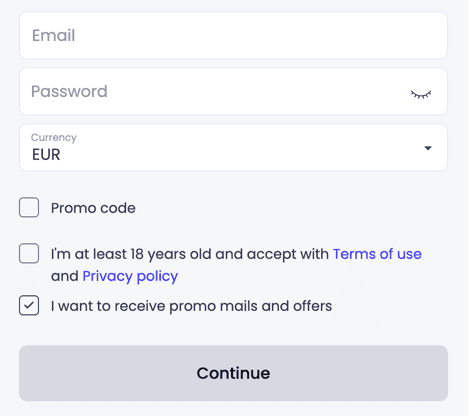Screen dimensions: 469x416
Task: Focus the Email input field
Action: coord(233,36)
